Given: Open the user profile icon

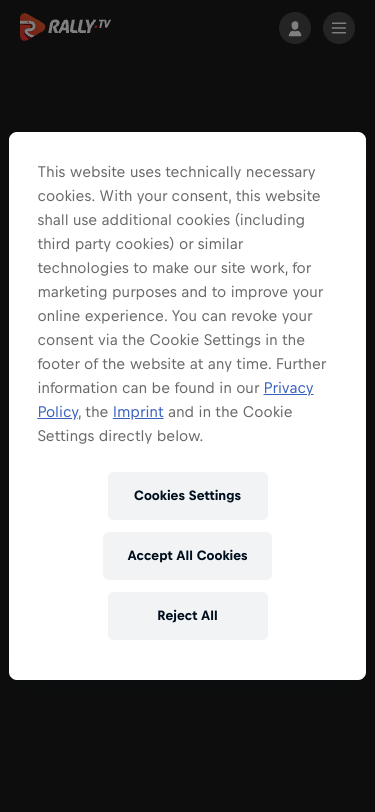Looking at the screenshot, I should [x=295, y=28].
